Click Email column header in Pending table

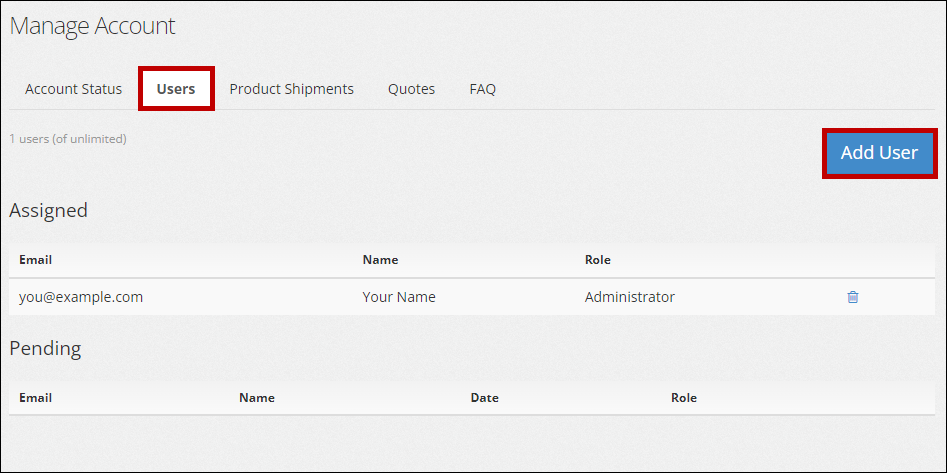coord(35,398)
